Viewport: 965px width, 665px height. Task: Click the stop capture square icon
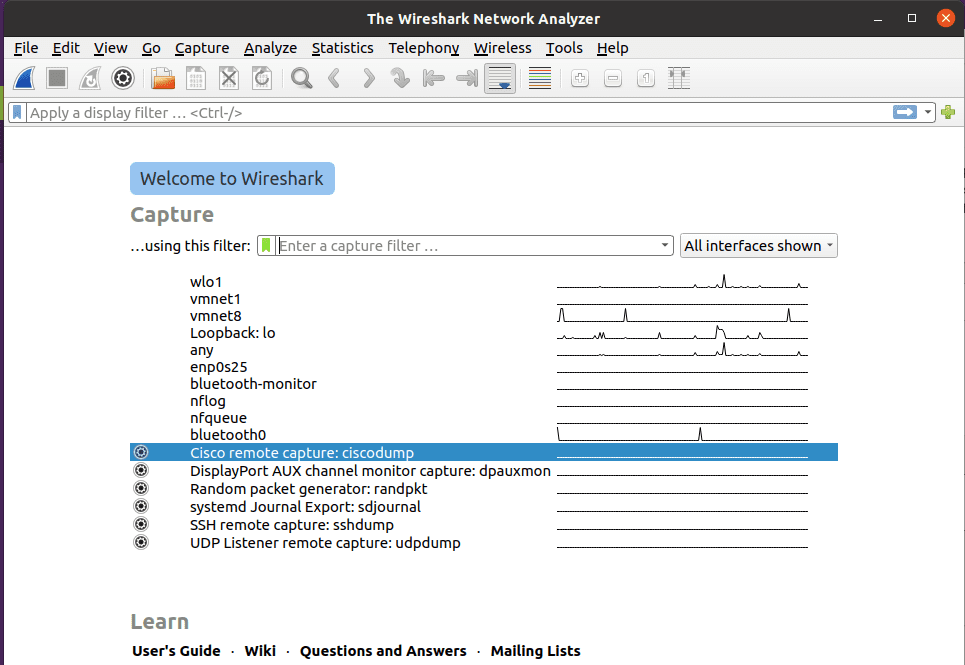(x=57, y=79)
